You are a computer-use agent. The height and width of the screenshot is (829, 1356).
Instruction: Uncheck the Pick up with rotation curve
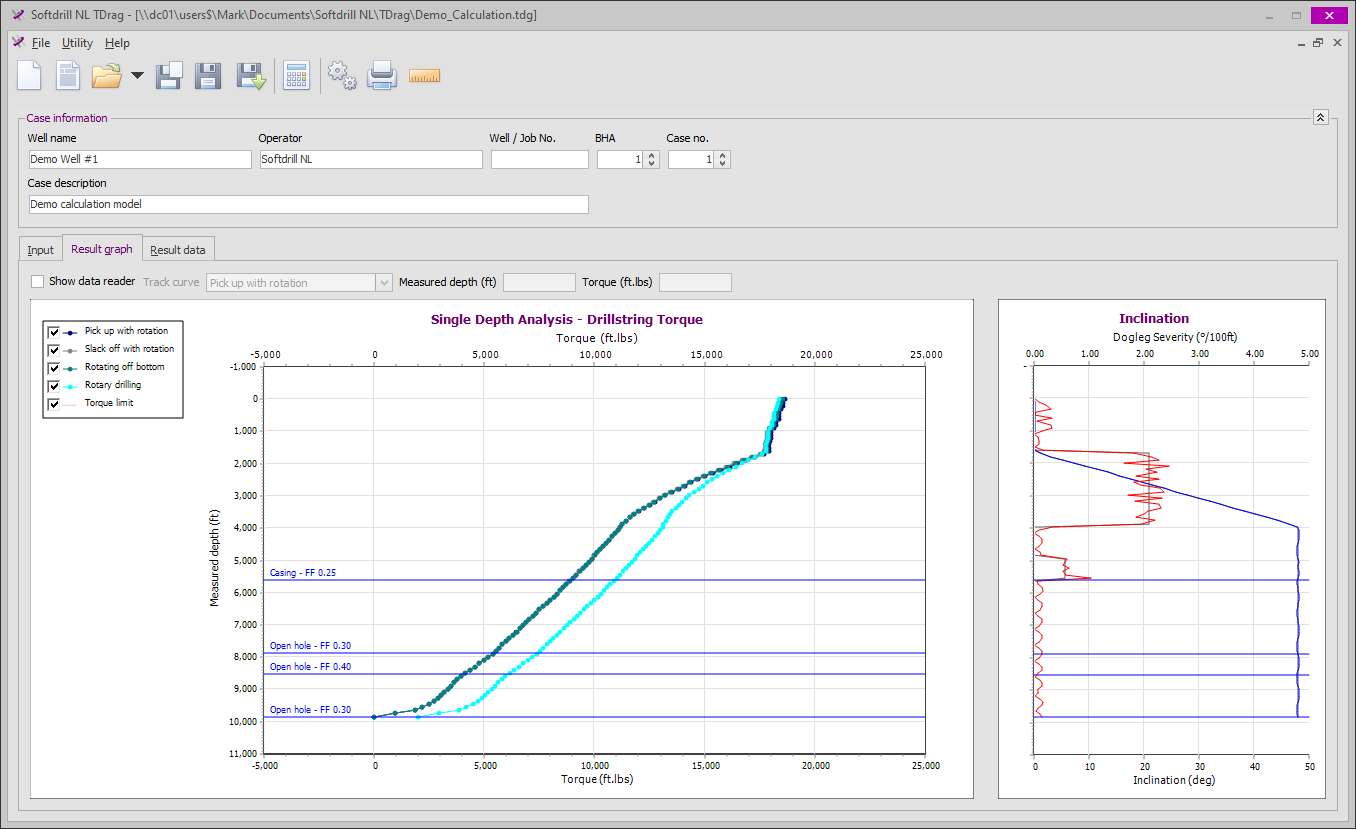coord(54,332)
